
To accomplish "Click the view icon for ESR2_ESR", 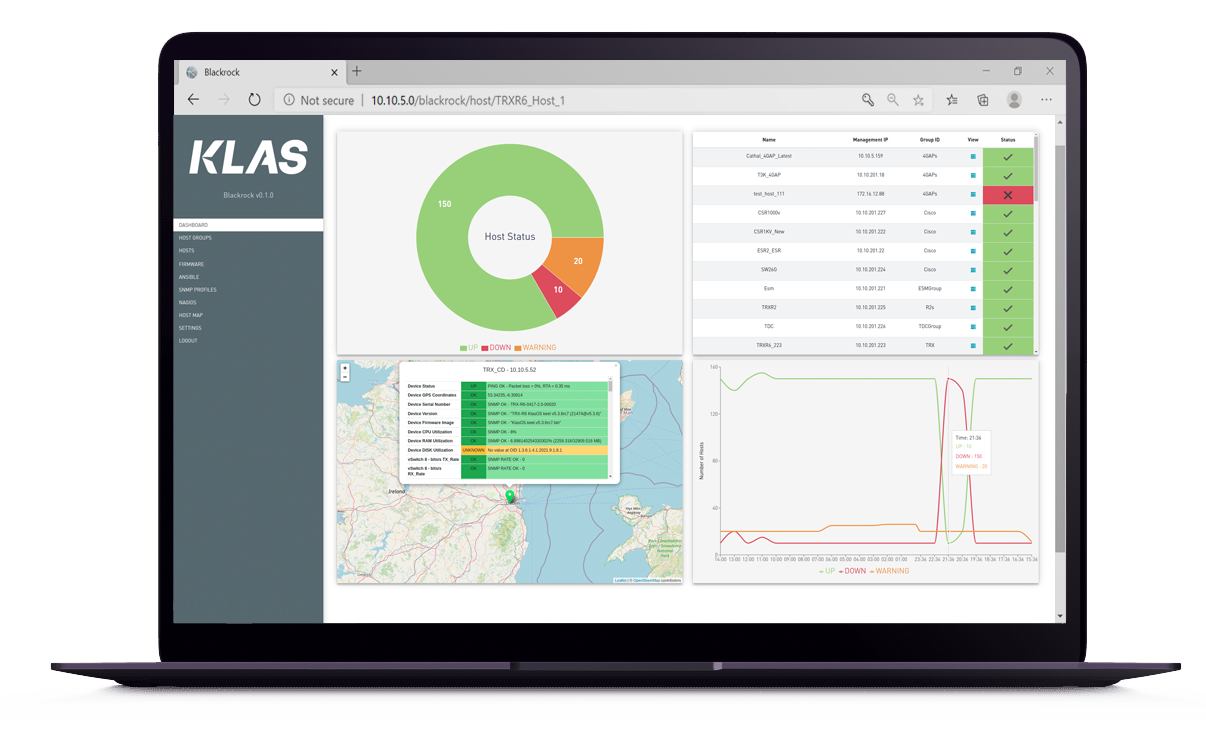I will tap(972, 251).
